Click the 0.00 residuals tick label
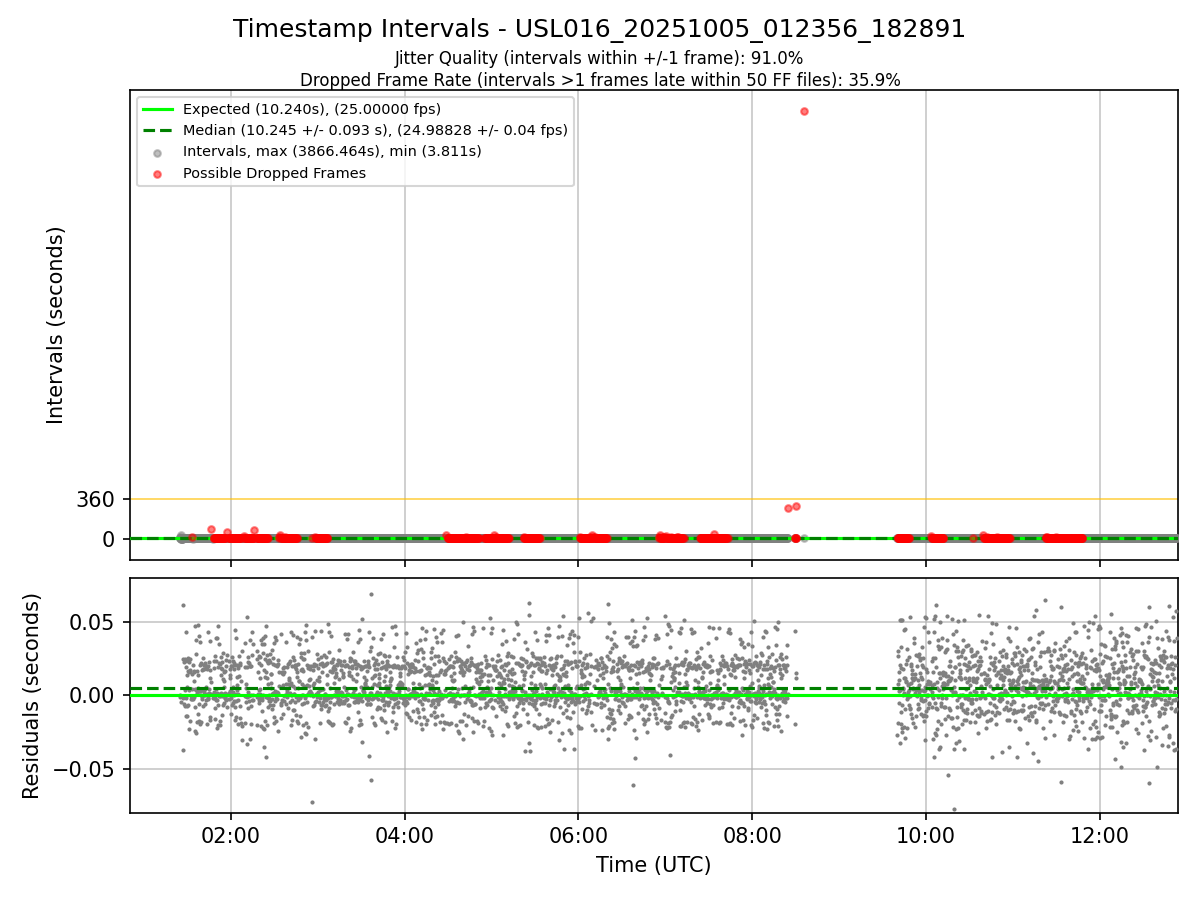The image size is (1200, 900). point(94,695)
